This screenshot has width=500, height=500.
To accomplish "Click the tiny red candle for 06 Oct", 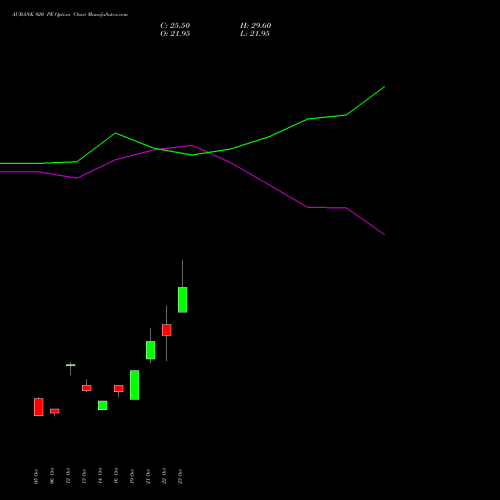I will click(54, 411).
